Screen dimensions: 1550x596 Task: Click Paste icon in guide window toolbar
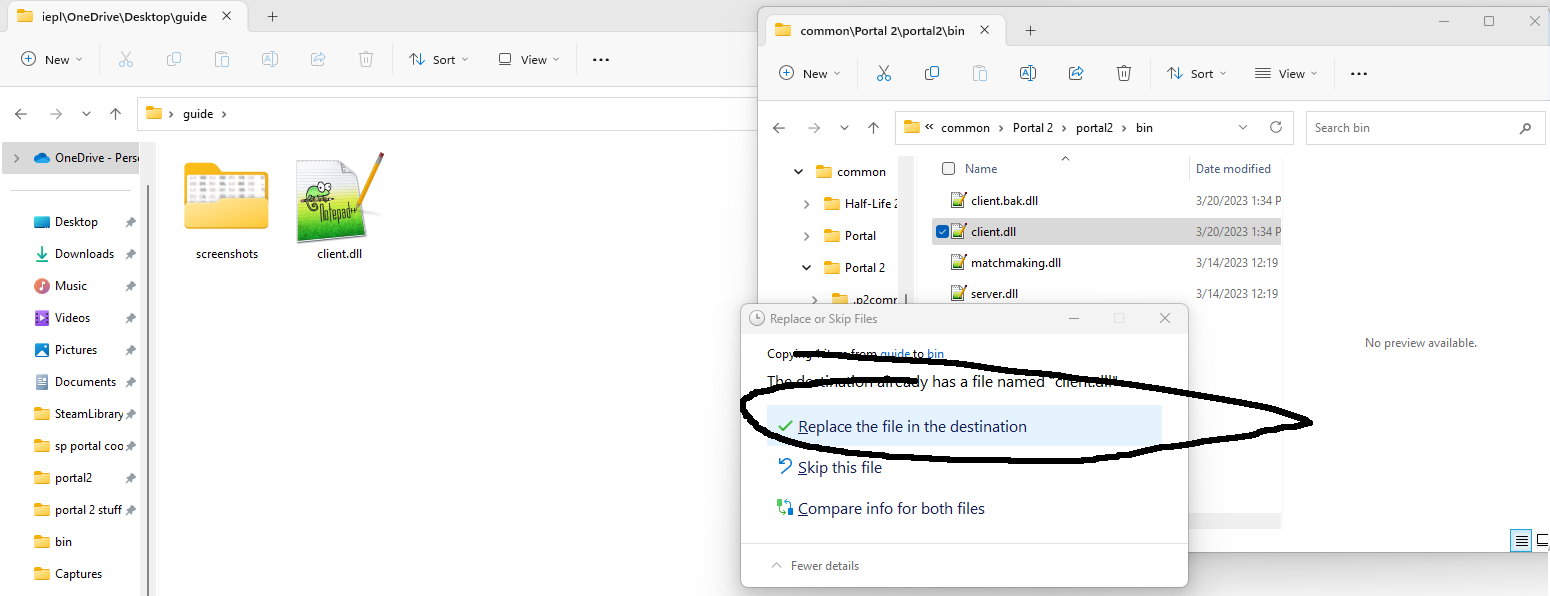222,59
